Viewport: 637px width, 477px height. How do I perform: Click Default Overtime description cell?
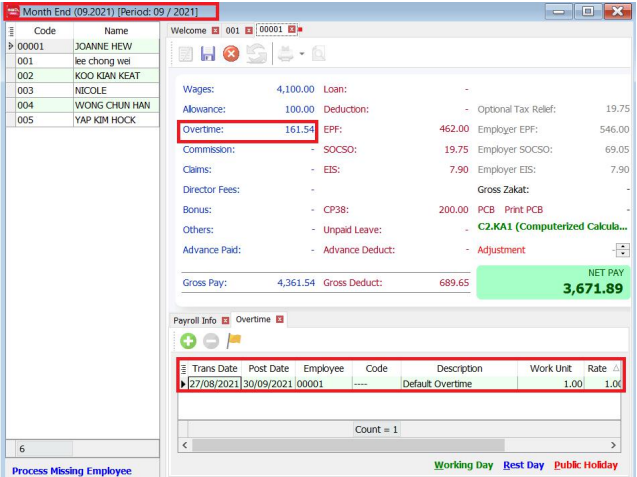click(x=459, y=384)
